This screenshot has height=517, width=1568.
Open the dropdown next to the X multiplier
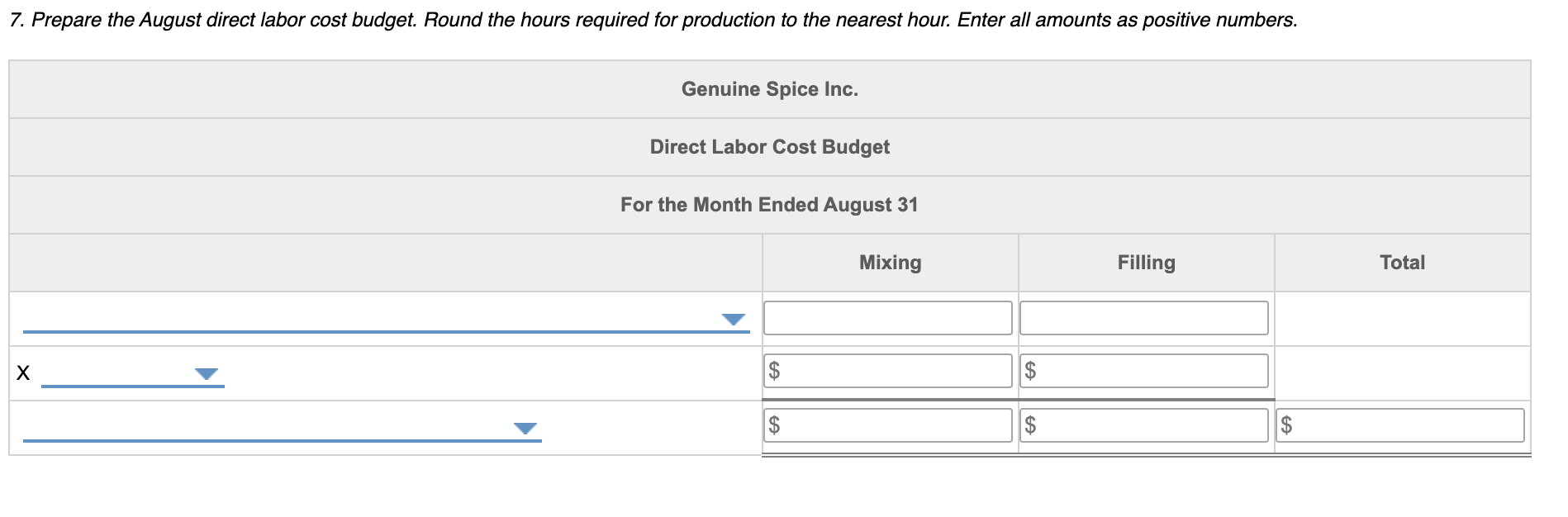(132, 373)
